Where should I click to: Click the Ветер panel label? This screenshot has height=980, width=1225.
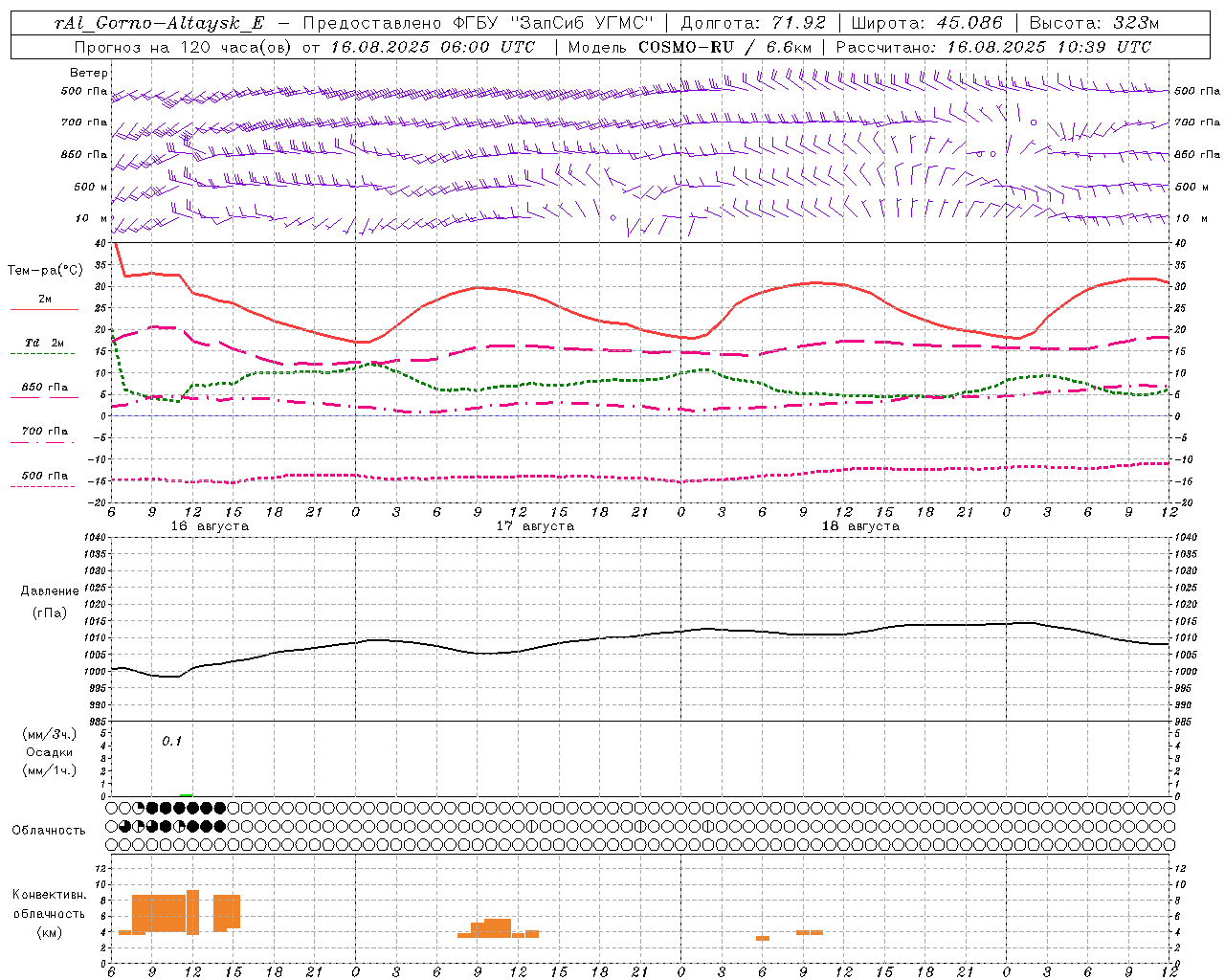click(x=88, y=73)
